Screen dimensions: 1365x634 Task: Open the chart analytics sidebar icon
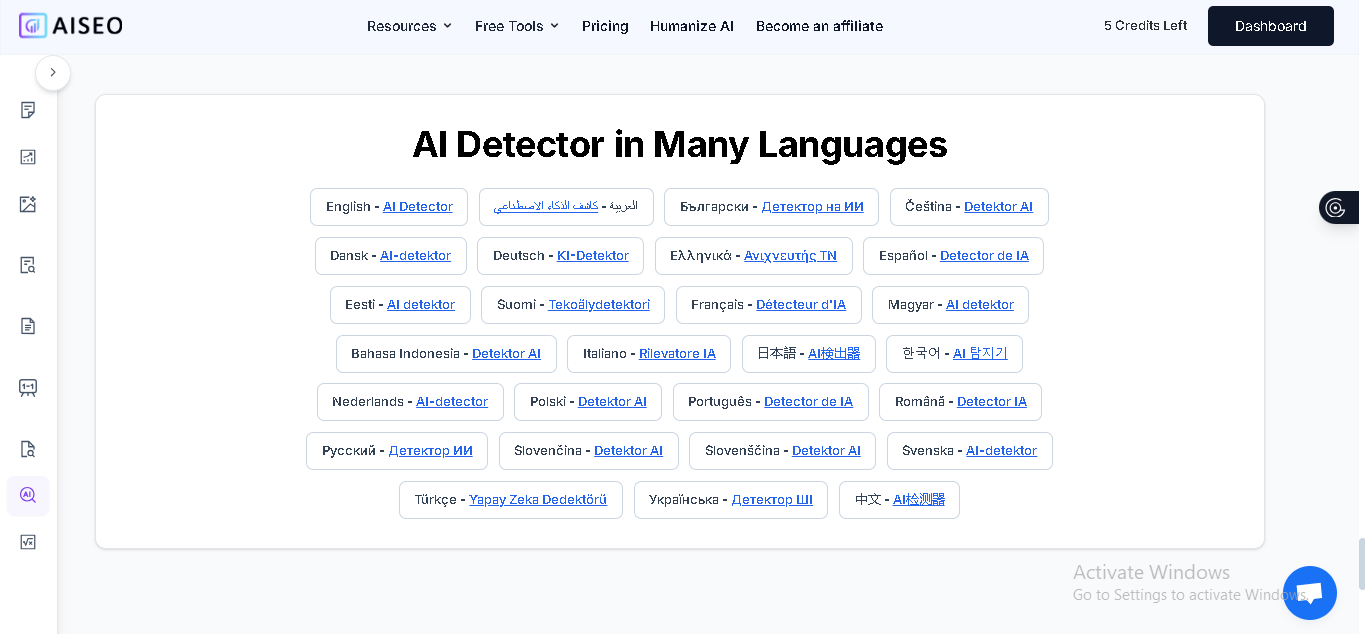pyautogui.click(x=28, y=157)
